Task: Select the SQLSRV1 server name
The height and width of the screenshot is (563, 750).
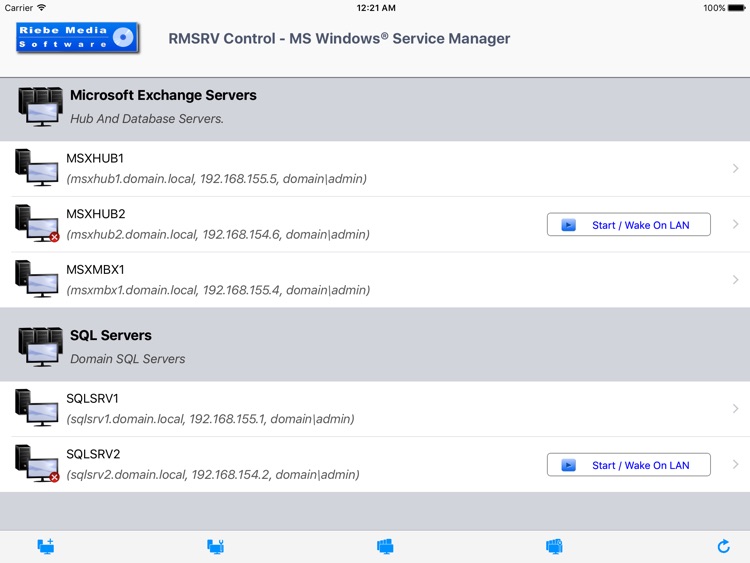Action: pos(92,398)
